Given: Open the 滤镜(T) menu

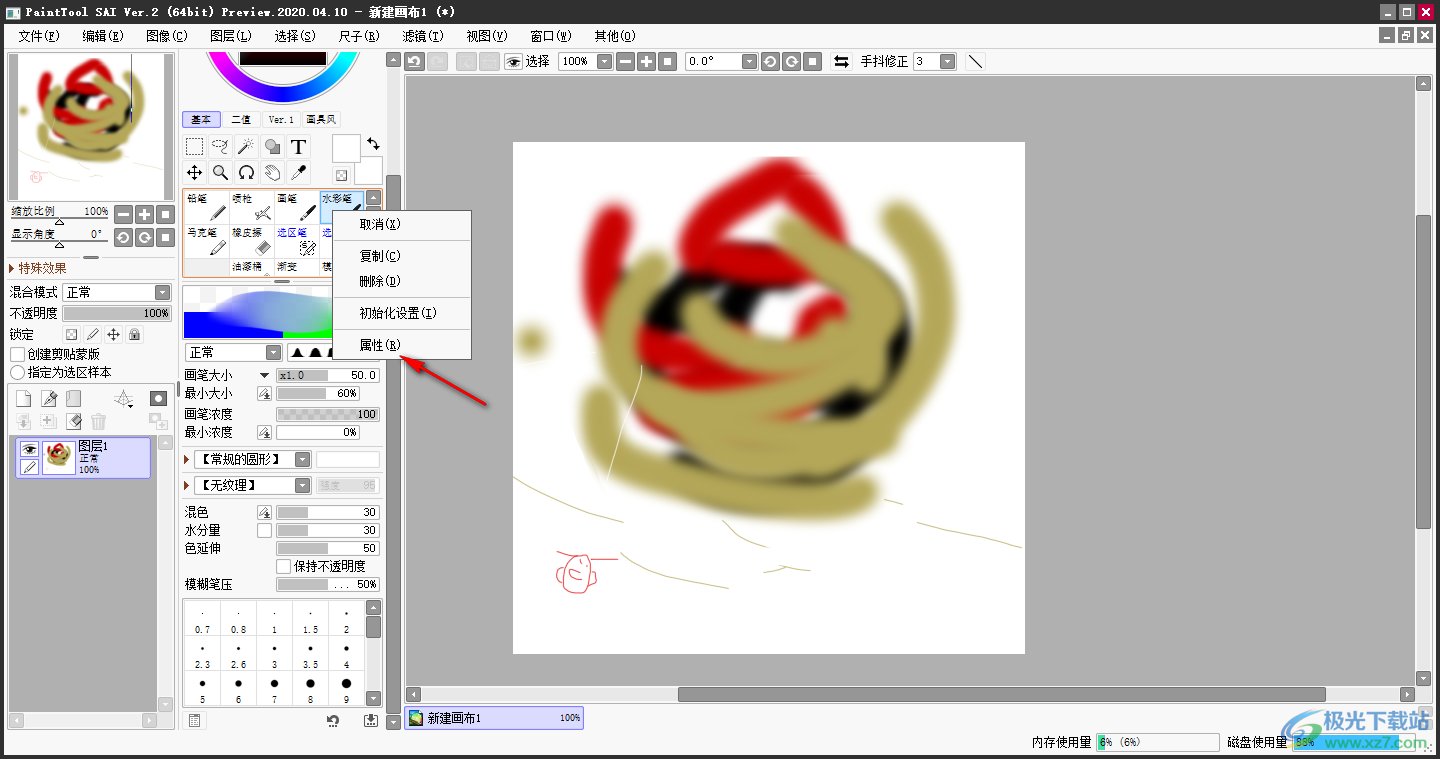Looking at the screenshot, I should point(423,36).
